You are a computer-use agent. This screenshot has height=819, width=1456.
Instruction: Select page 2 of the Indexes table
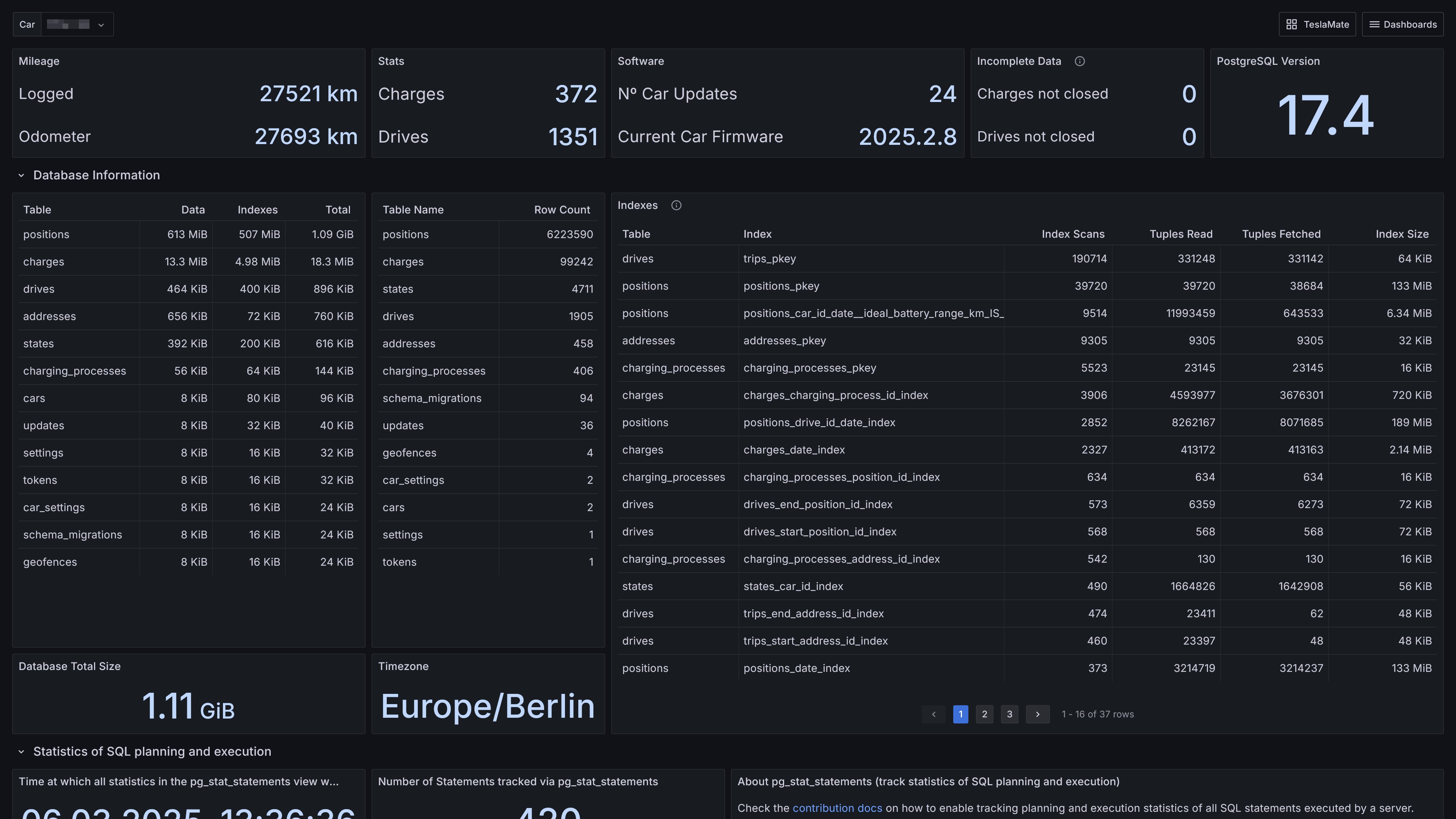985,714
